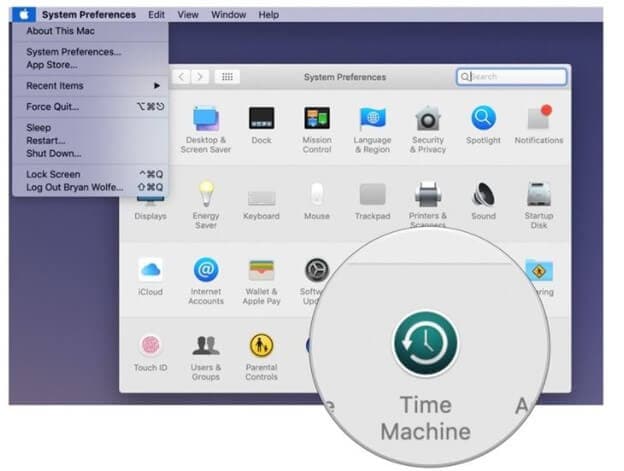The image size is (624, 471).
Task: Open the Dock preference pane
Action: pos(261,125)
